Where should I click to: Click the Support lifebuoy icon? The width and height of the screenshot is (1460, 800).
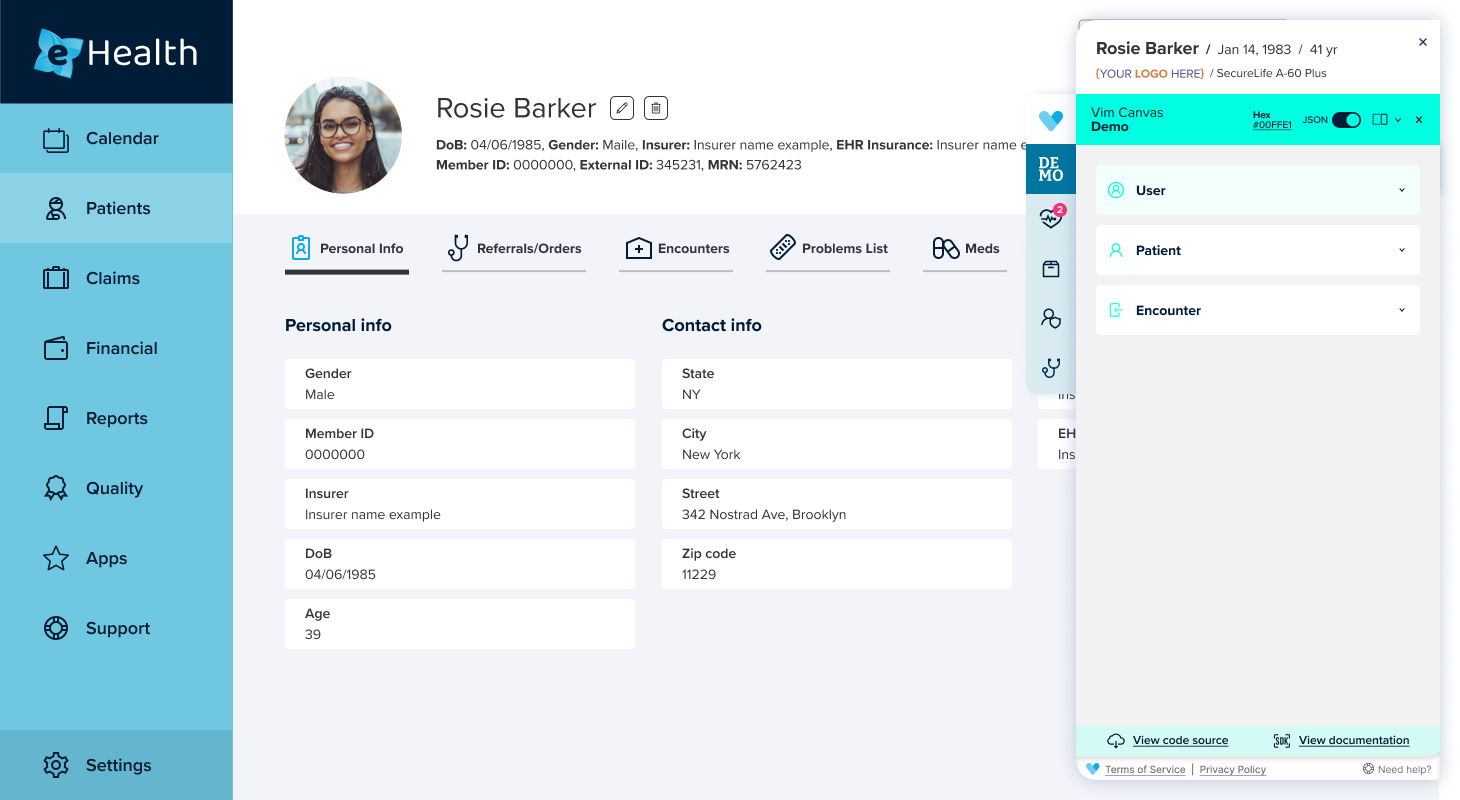click(56, 628)
